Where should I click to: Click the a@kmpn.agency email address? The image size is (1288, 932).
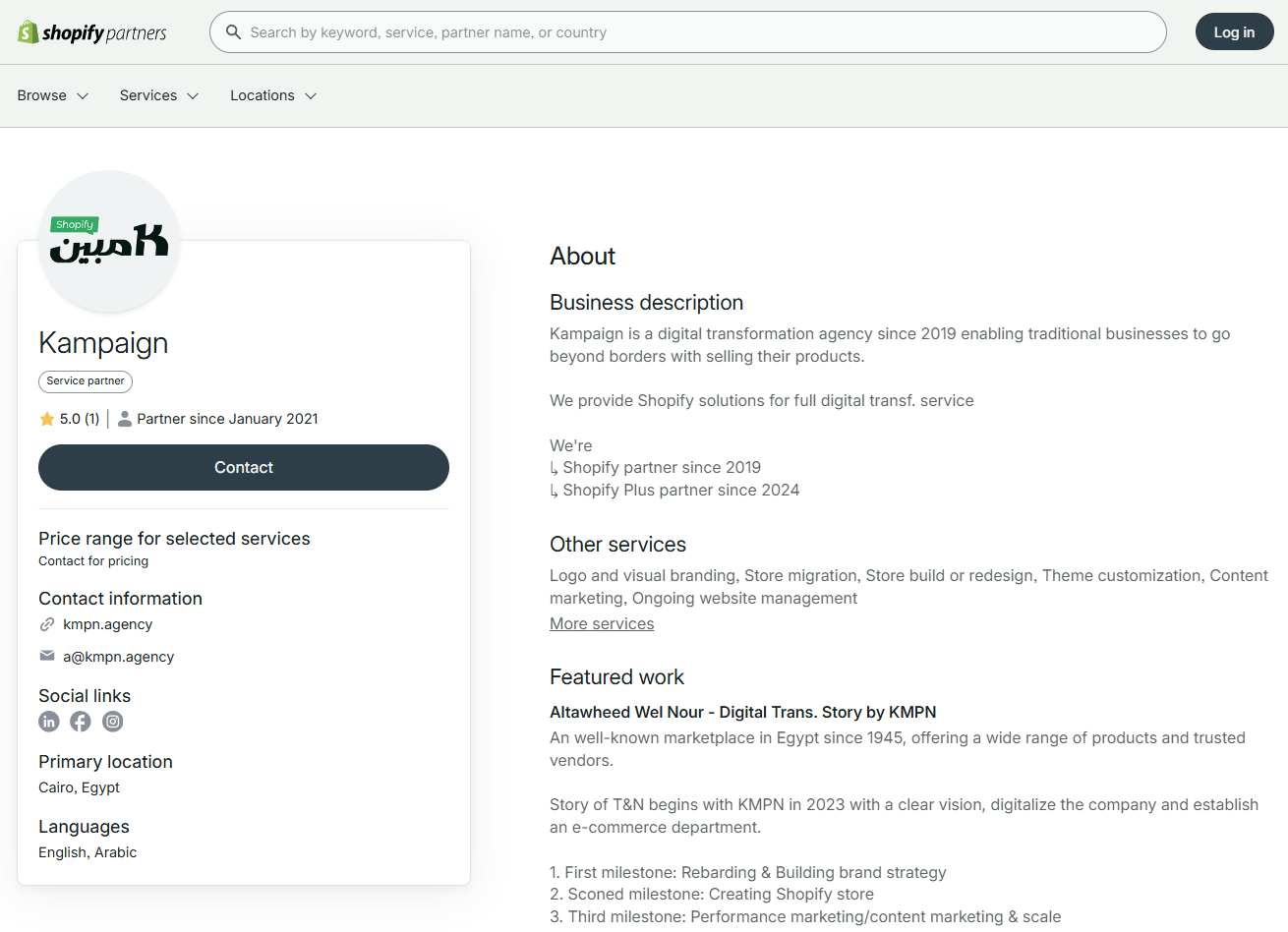point(119,657)
